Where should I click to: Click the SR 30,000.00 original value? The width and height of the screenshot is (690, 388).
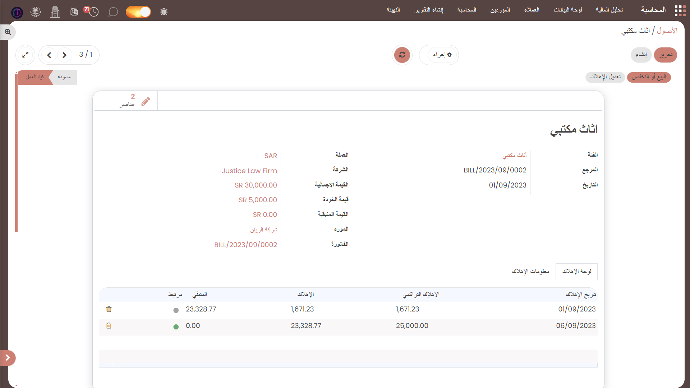[256, 185]
